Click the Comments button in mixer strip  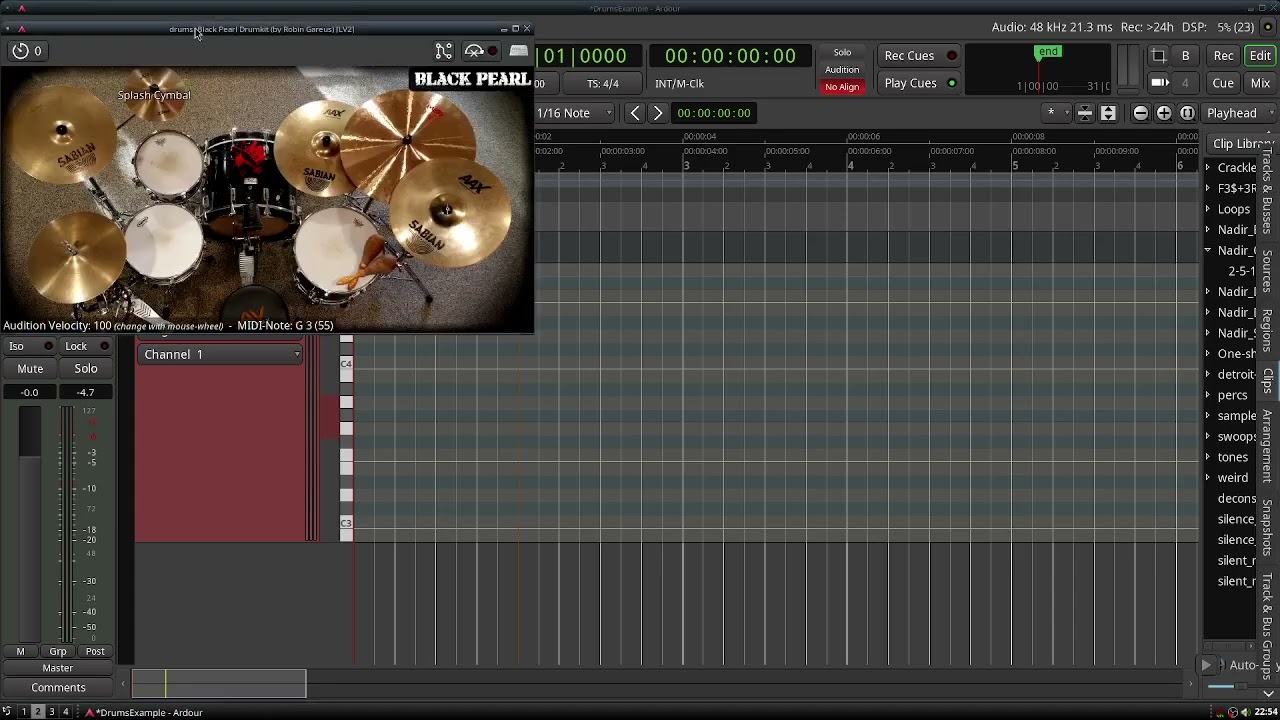(x=58, y=688)
